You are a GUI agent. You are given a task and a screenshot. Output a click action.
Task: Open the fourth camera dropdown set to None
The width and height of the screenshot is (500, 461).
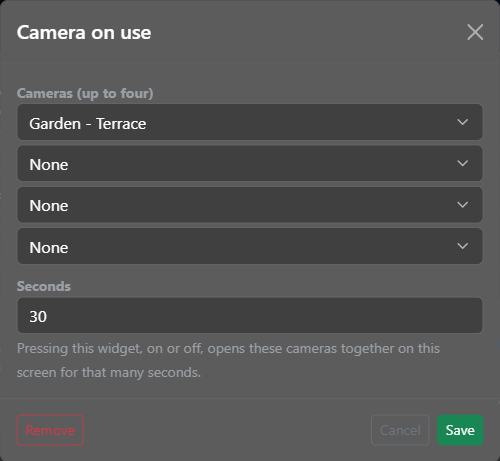(250, 246)
